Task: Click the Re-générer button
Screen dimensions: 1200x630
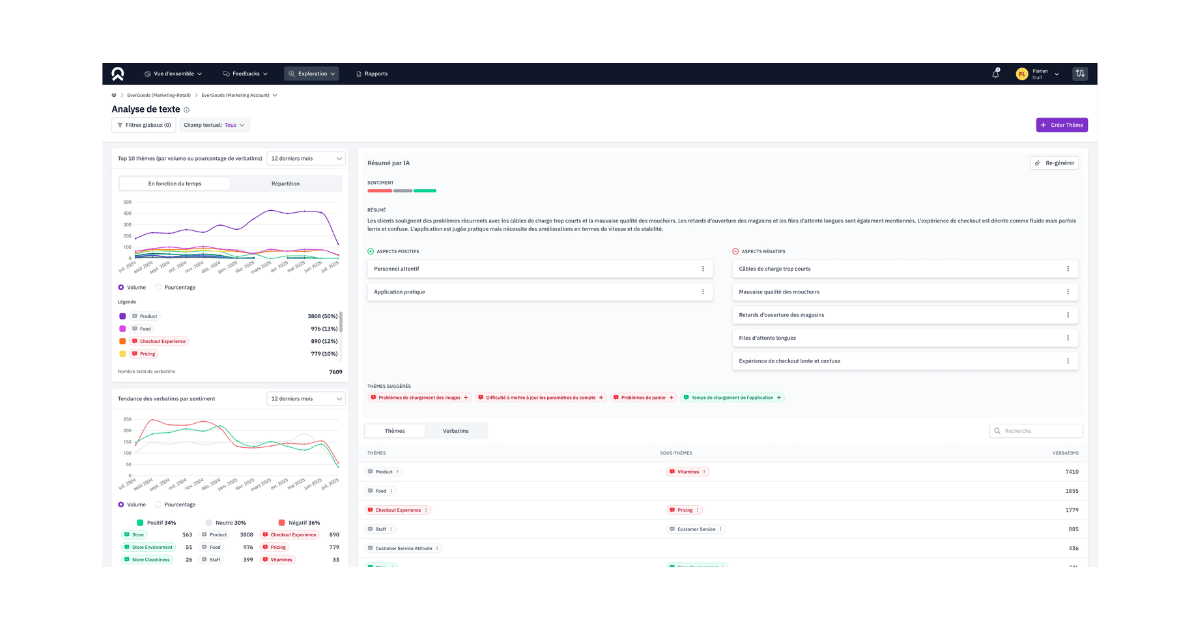Action: (1054, 162)
